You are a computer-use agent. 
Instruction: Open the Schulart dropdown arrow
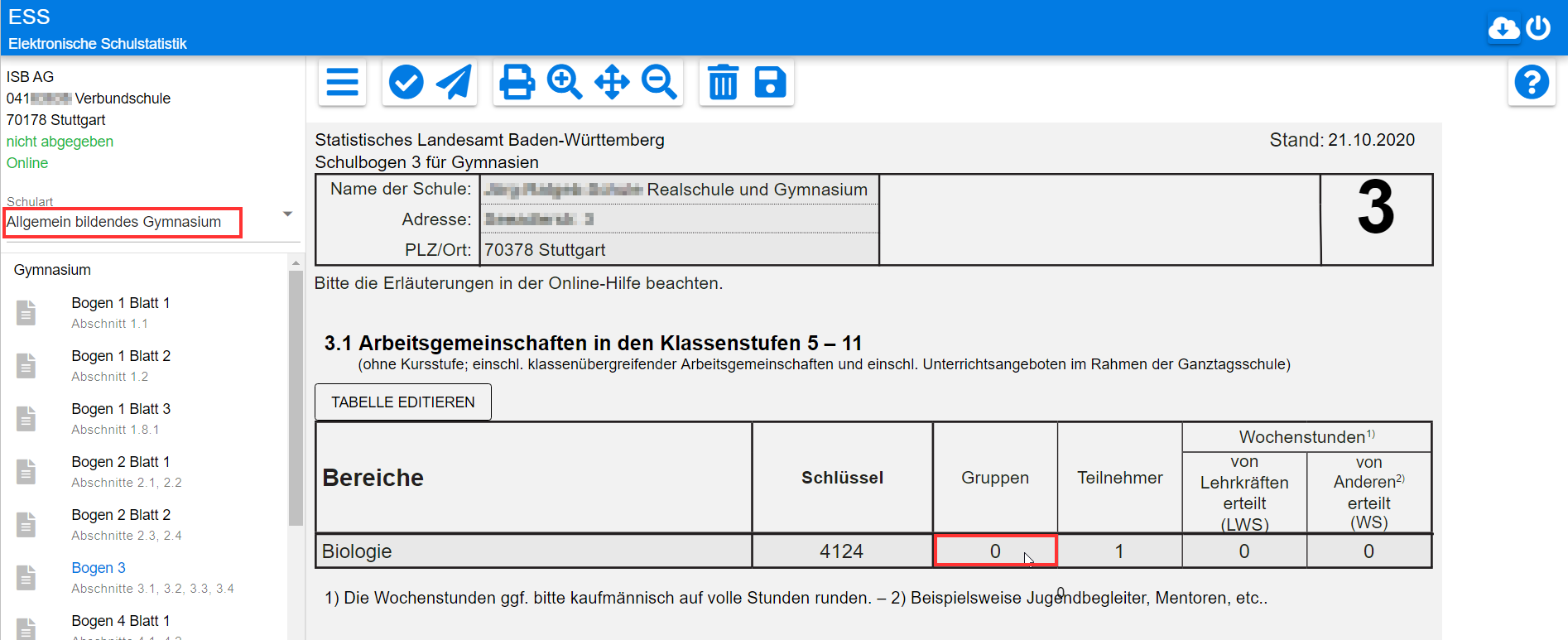(287, 214)
